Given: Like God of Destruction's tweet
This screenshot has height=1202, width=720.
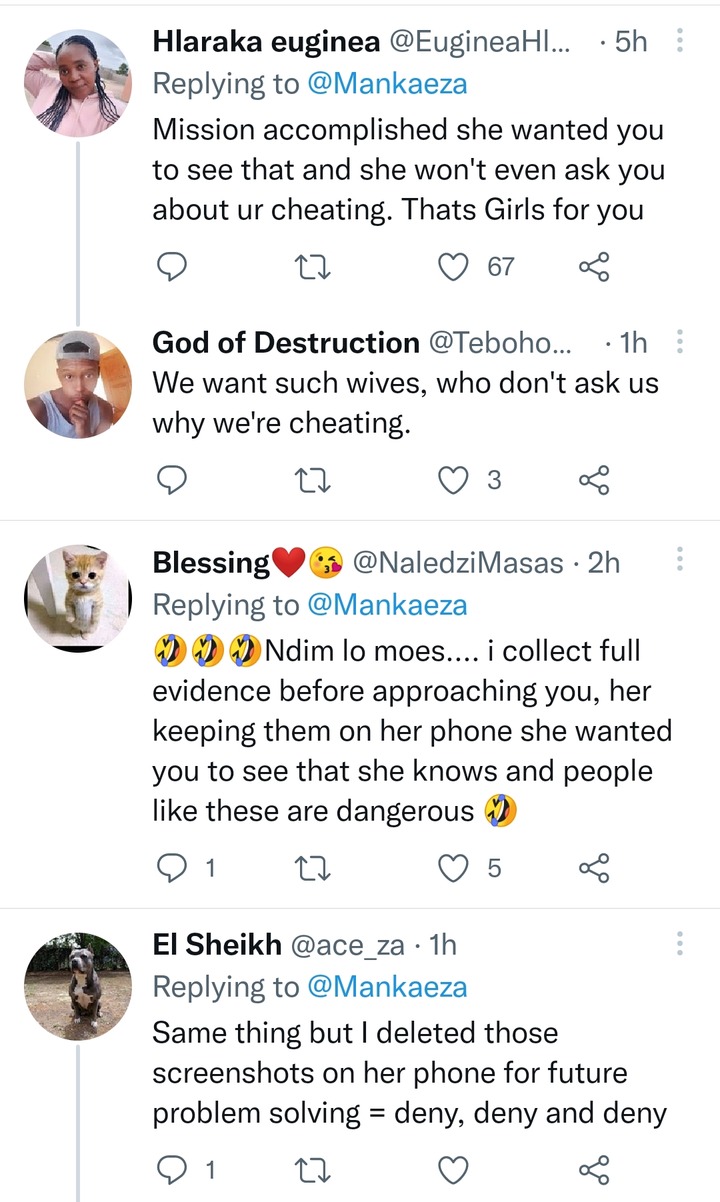Looking at the screenshot, I should tap(457, 480).
